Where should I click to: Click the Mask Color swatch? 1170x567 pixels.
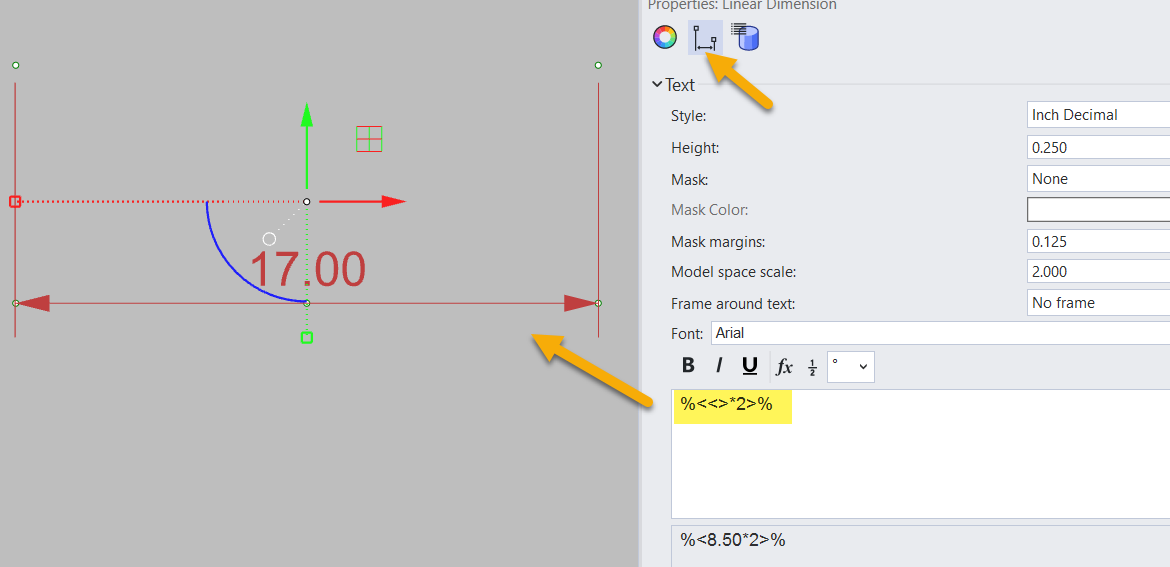[1098, 210]
